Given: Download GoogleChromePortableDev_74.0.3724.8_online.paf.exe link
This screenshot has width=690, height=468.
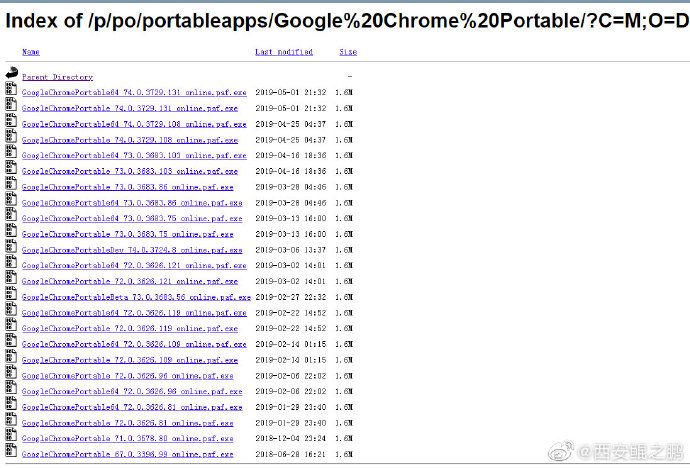Looking at the screenshot, I should point(132,250).
